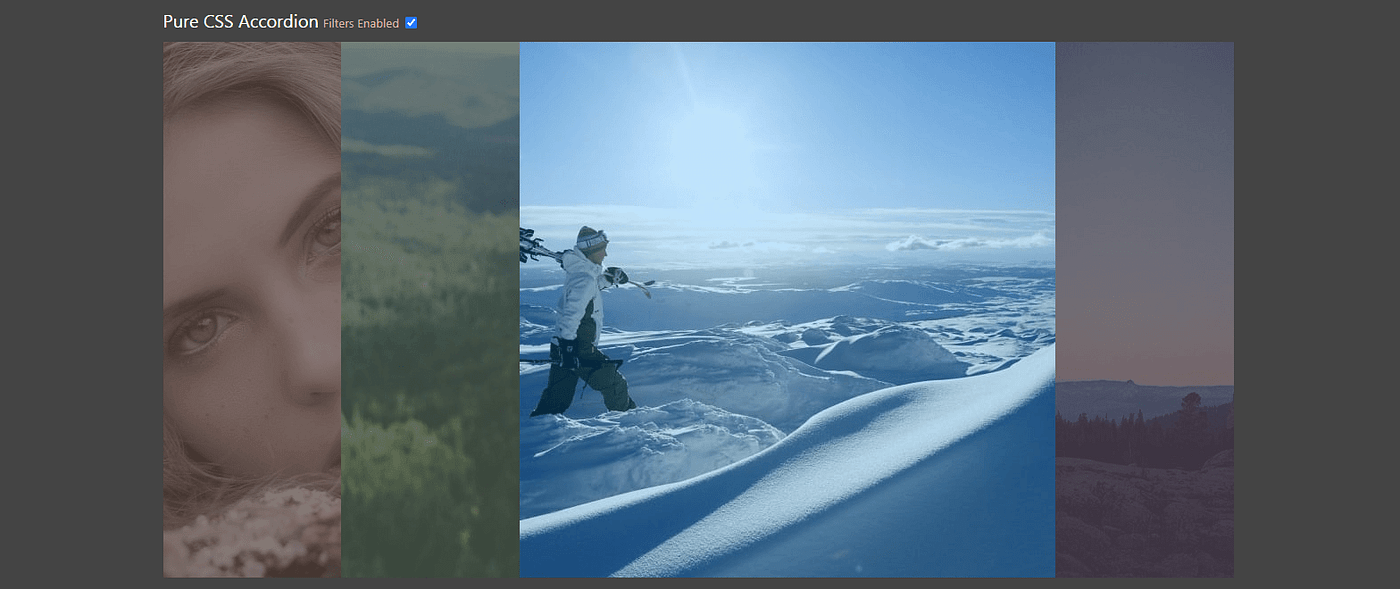The image size is (1400, 589).
Task: Expand the green forest hillside panel
Action: [x=430, y=309]
